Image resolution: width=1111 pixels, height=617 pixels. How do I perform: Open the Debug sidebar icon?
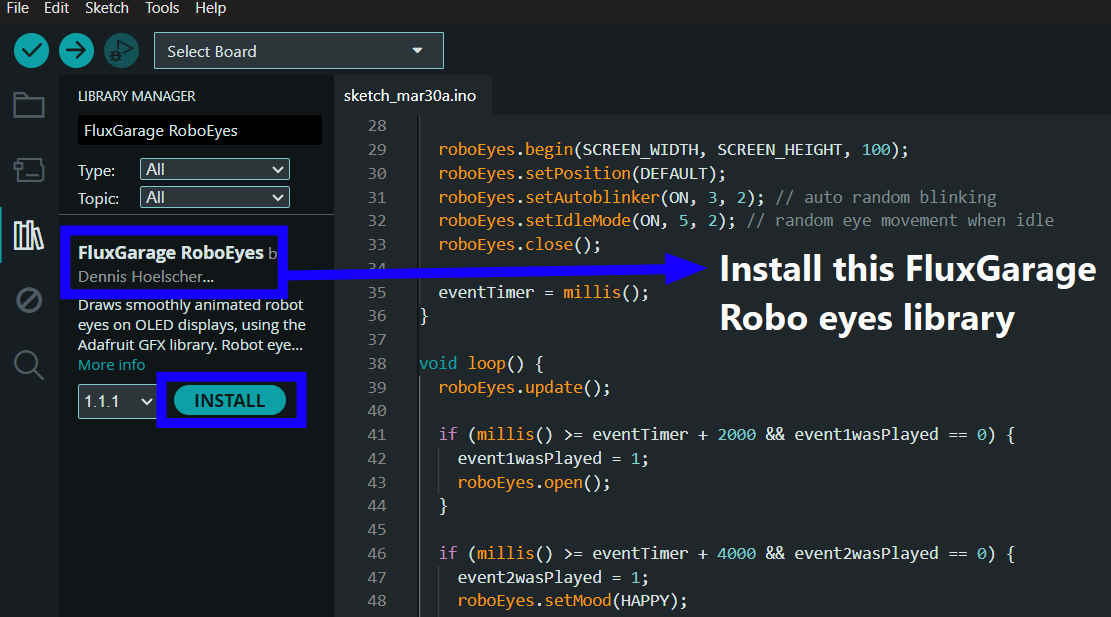point(29,300)
